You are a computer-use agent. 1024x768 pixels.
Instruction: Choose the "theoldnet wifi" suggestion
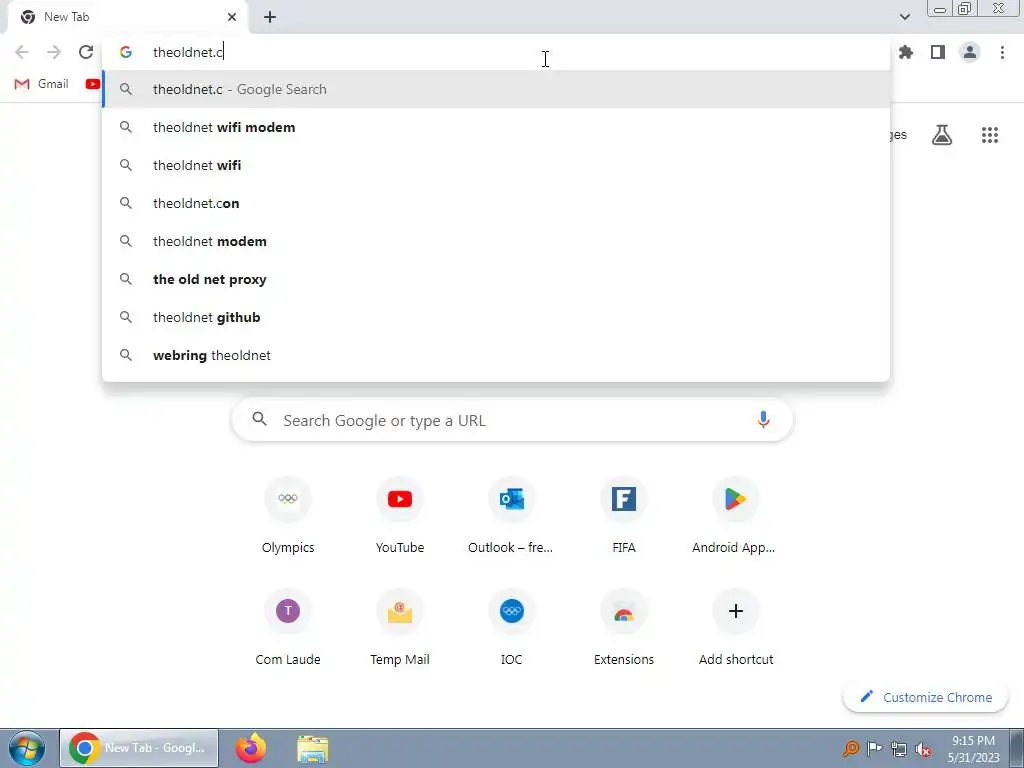(x=496, y=165)
